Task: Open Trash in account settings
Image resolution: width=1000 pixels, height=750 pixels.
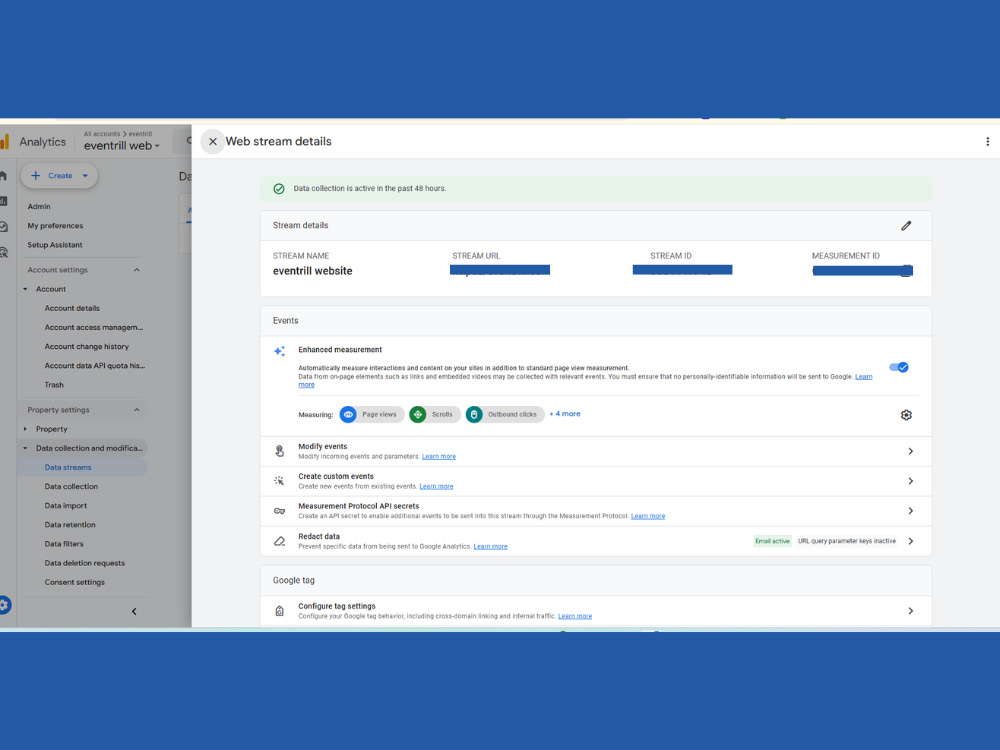Action: [x=54, y=385]
